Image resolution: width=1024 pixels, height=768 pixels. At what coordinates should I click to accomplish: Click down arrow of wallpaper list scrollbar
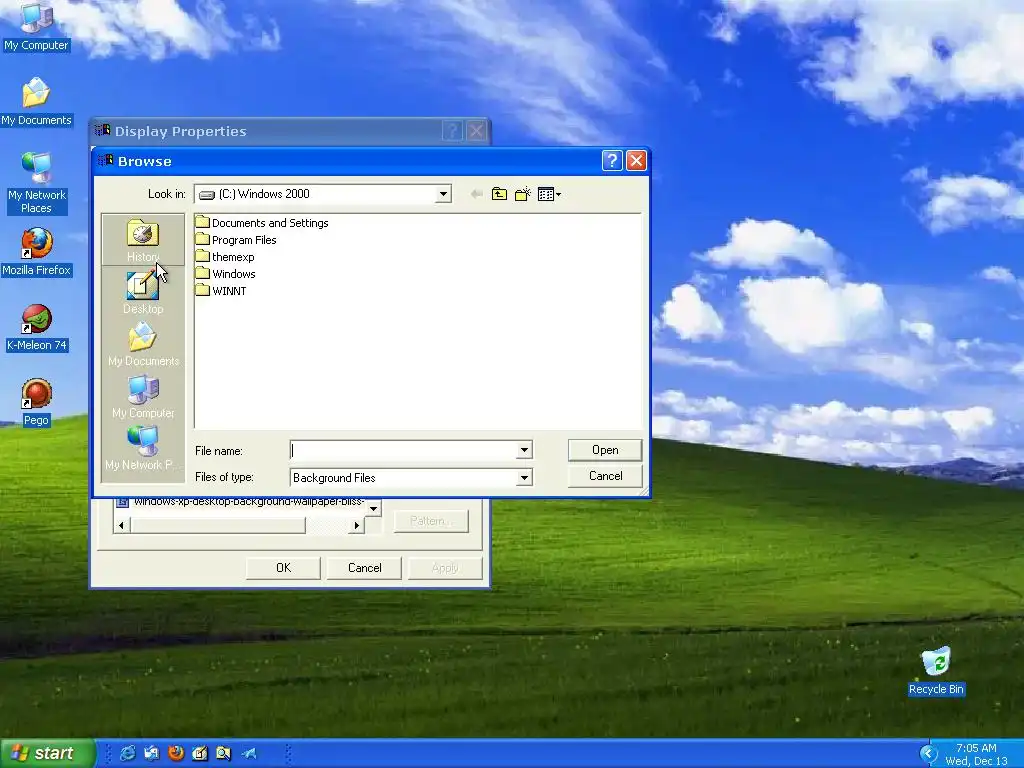[x=374, y=508]
